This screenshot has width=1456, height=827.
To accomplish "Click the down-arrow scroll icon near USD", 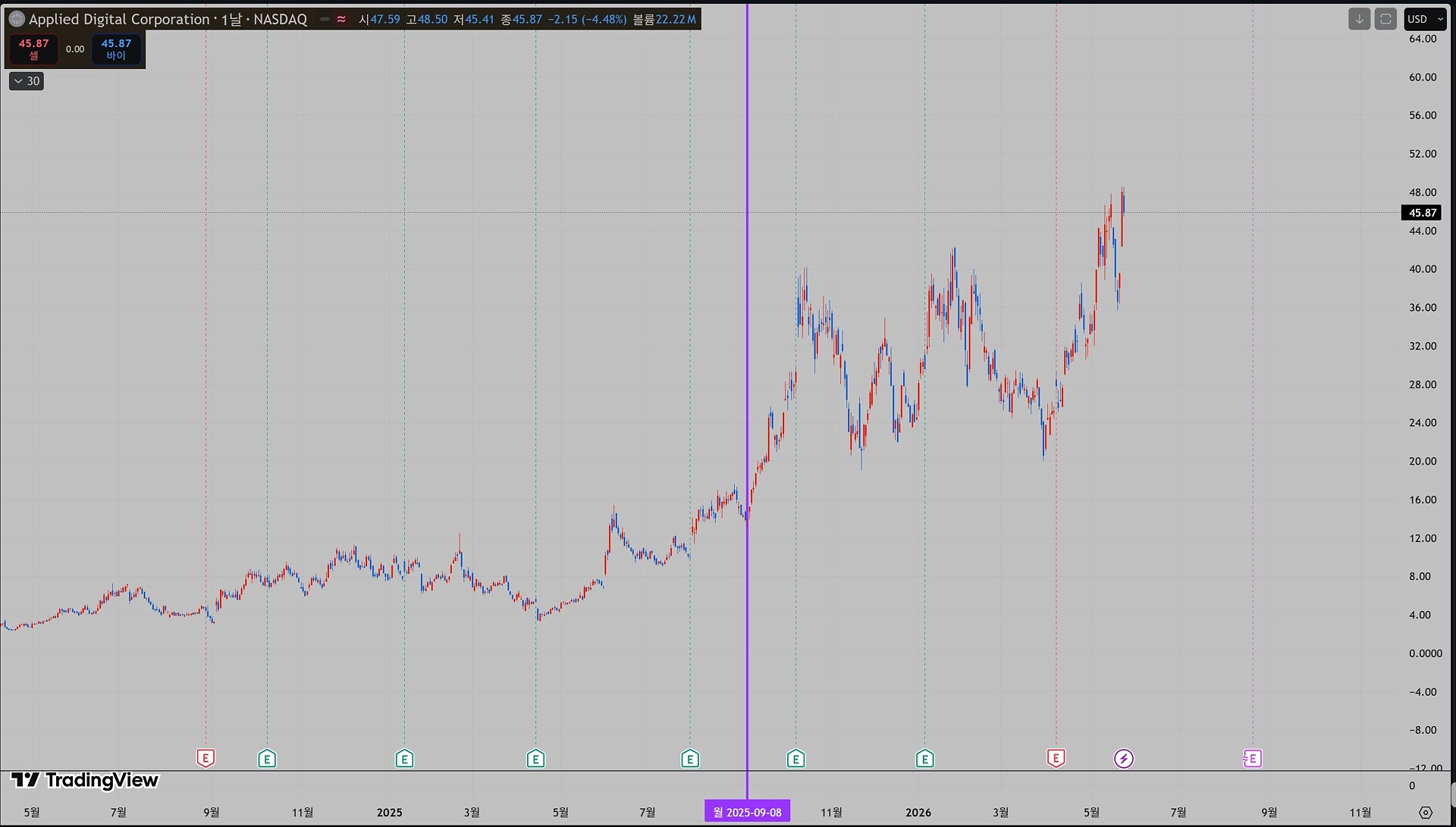I will pyautogui.click(x=1359, y=19).
